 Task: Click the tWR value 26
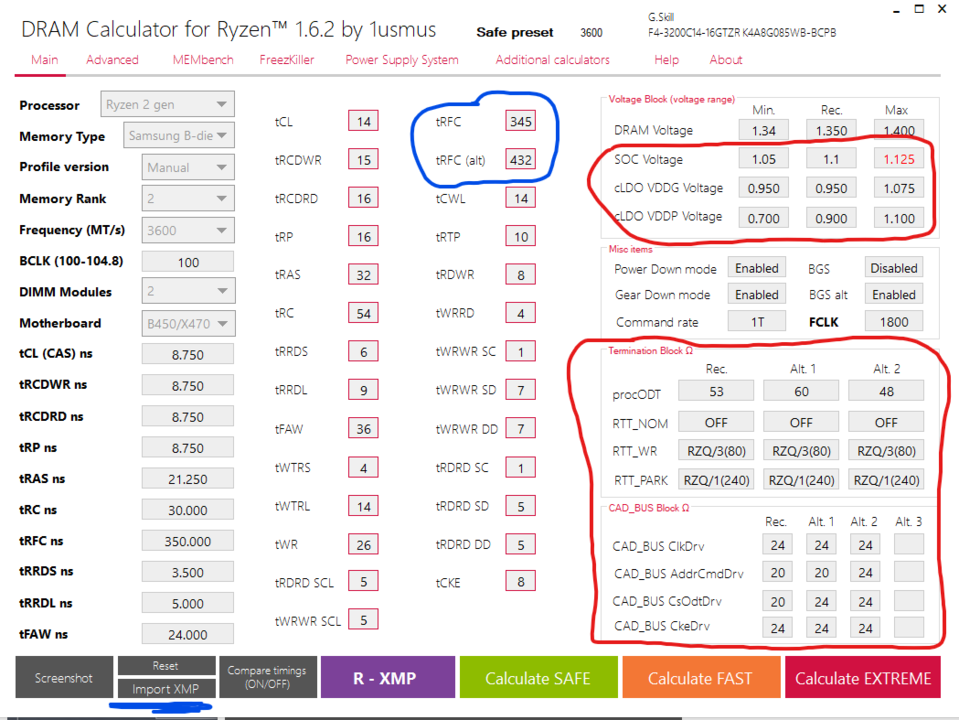(x=364, y=544)
